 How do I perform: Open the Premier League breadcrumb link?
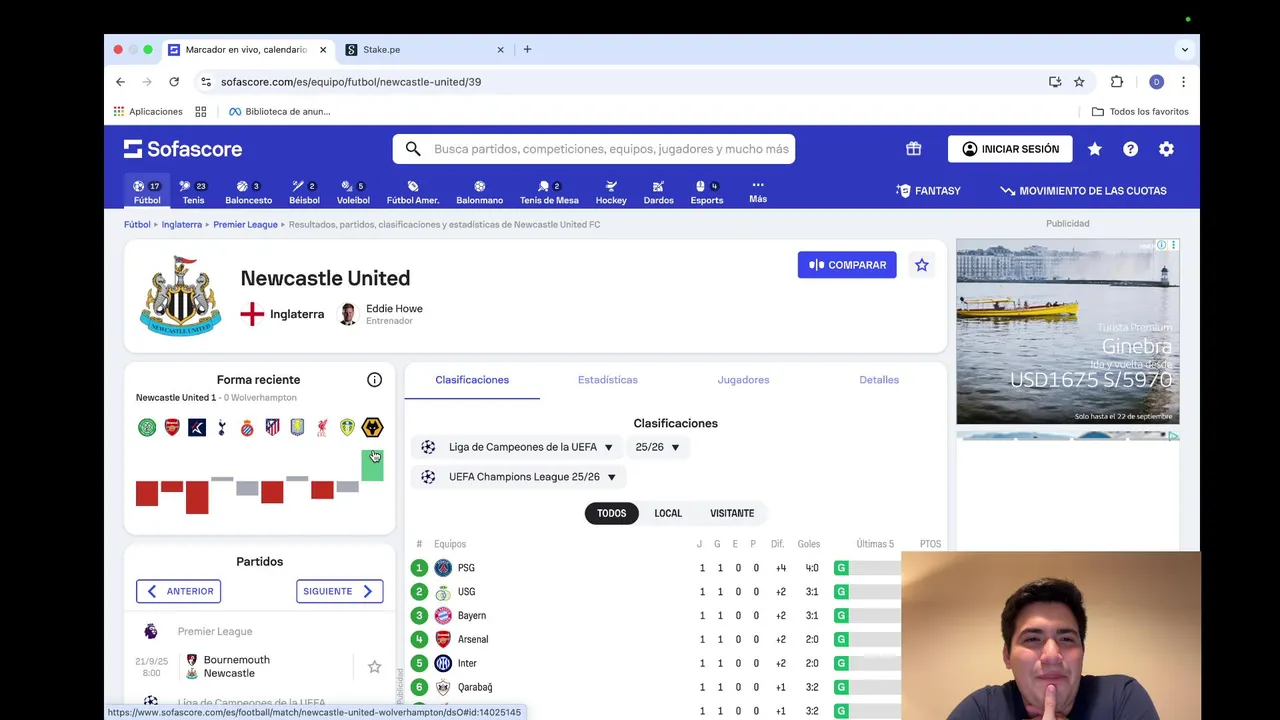click(245, 225)
